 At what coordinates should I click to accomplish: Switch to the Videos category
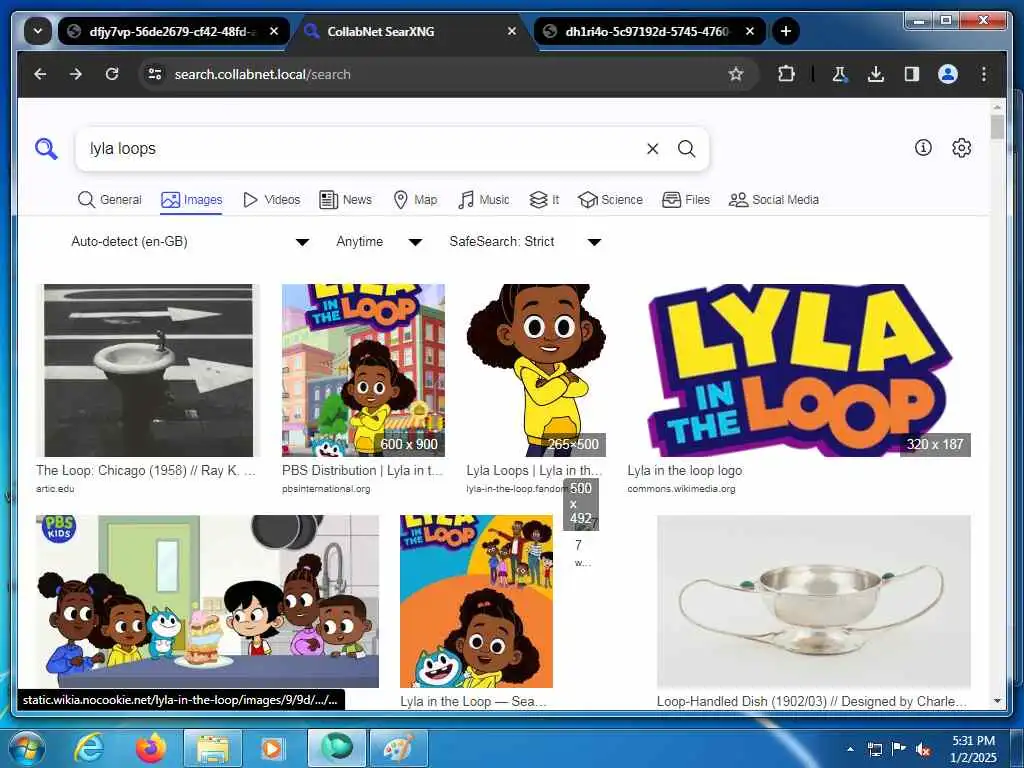[x=271, y=200]
